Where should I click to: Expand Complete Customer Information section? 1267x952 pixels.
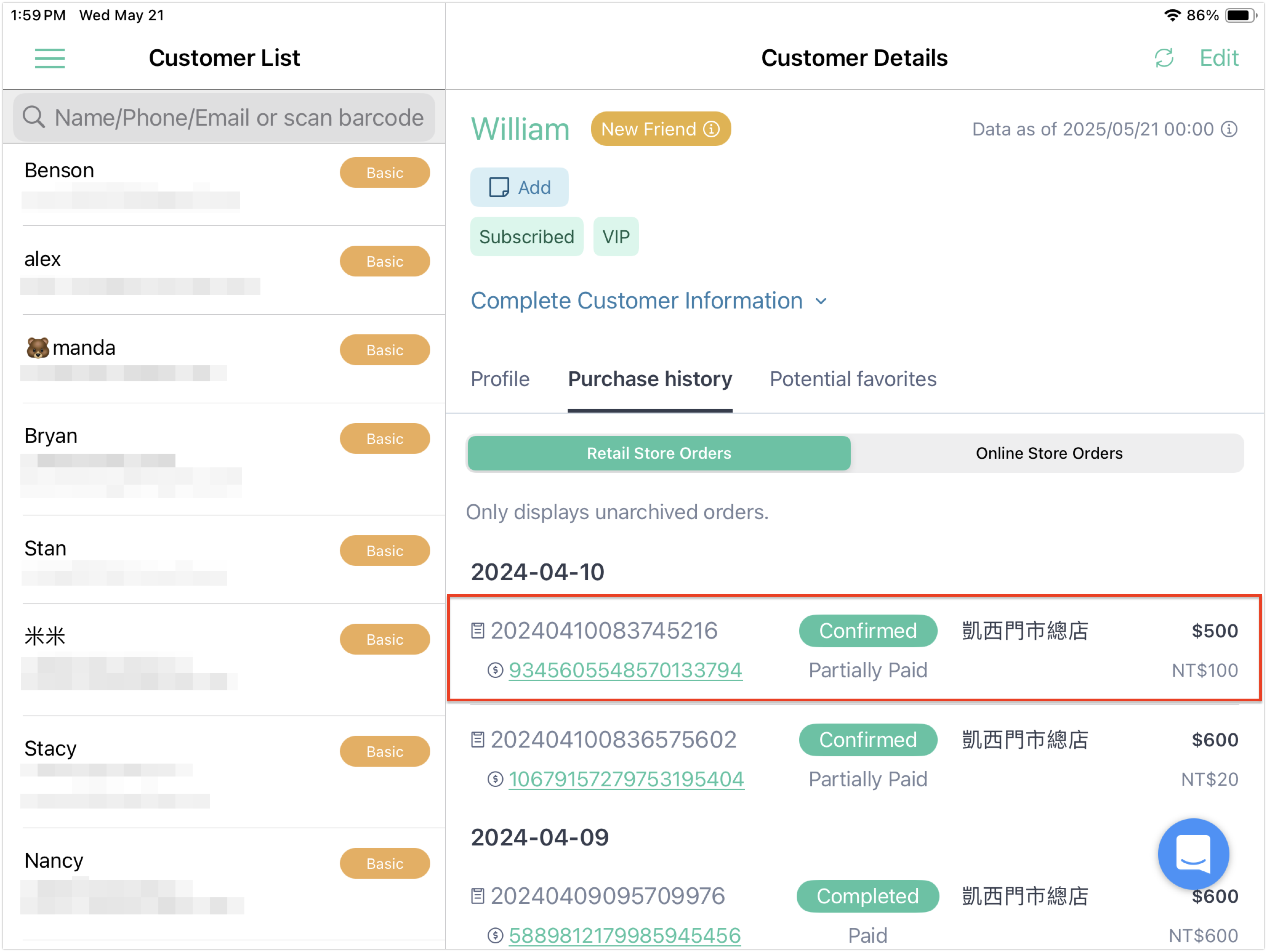click(x=649, y=301)
